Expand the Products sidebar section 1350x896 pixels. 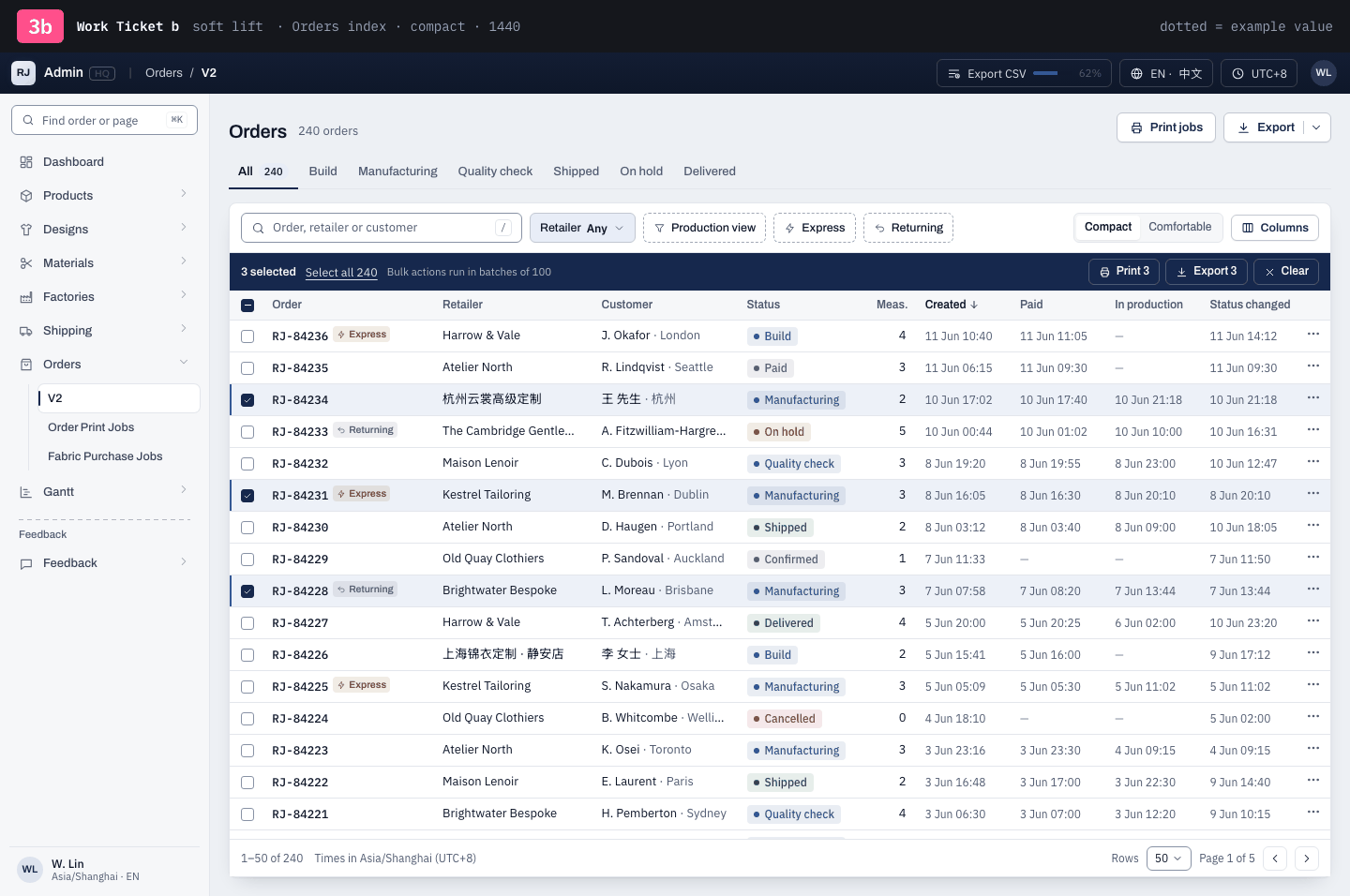(184, 195)
